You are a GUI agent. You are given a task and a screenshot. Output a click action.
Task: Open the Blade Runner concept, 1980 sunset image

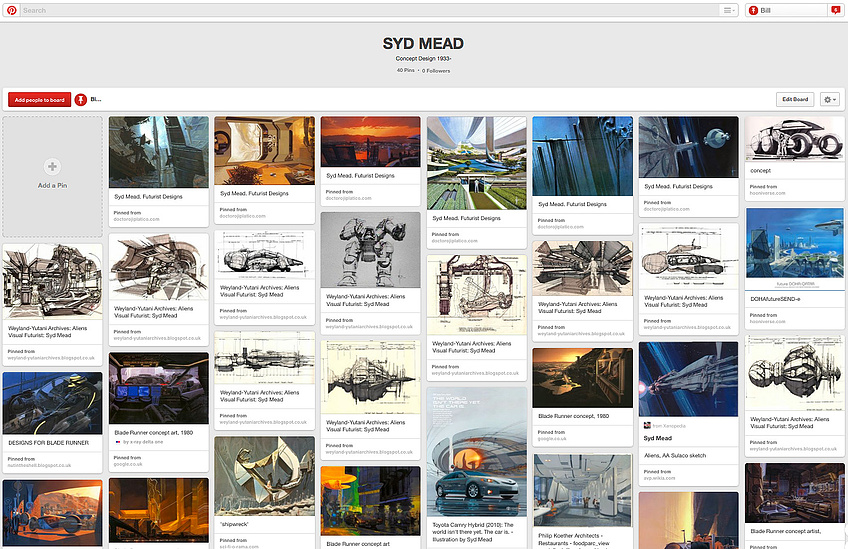tap(582, 378)
